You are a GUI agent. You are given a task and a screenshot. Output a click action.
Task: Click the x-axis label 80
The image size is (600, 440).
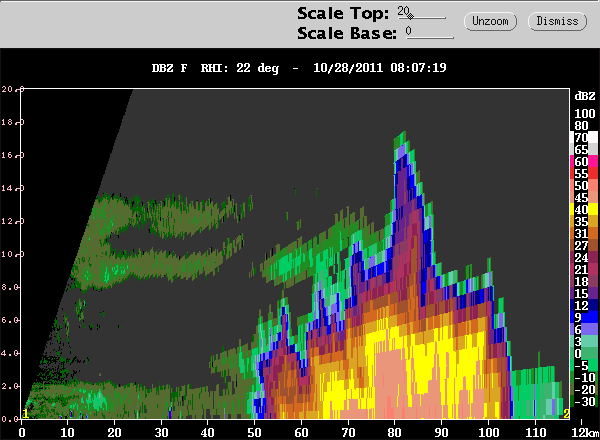pyautogui.click(x=395, y=433)
